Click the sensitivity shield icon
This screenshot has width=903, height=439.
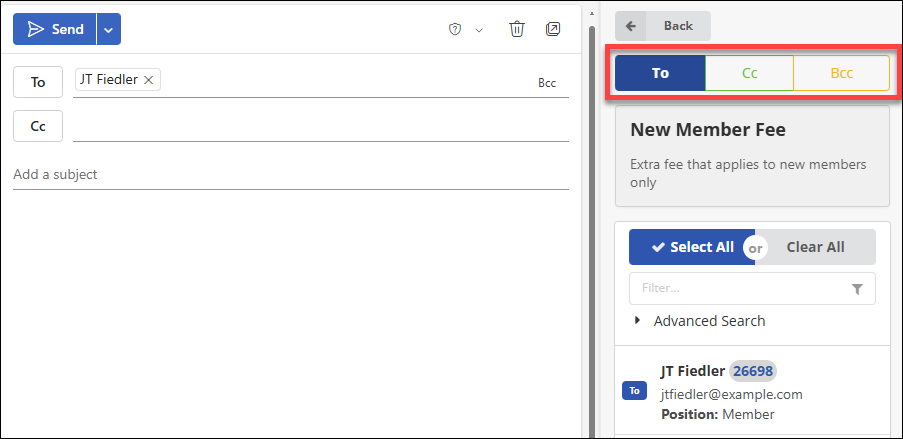click(455, 29)
